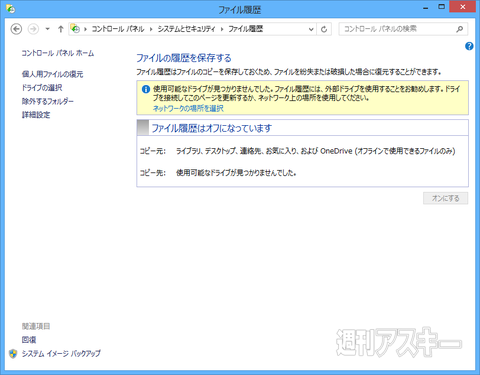Open Help with the blue question mark
480x375 pixels.
click(x=469, y=46)
